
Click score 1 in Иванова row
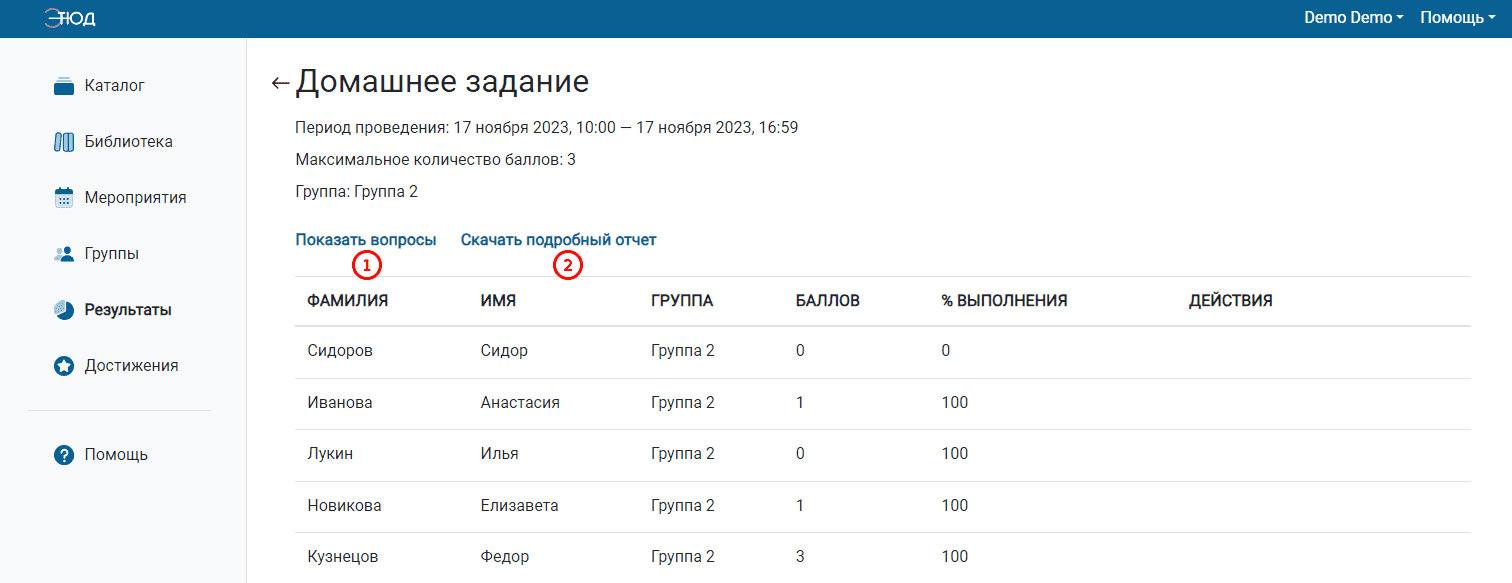(800, 403)
